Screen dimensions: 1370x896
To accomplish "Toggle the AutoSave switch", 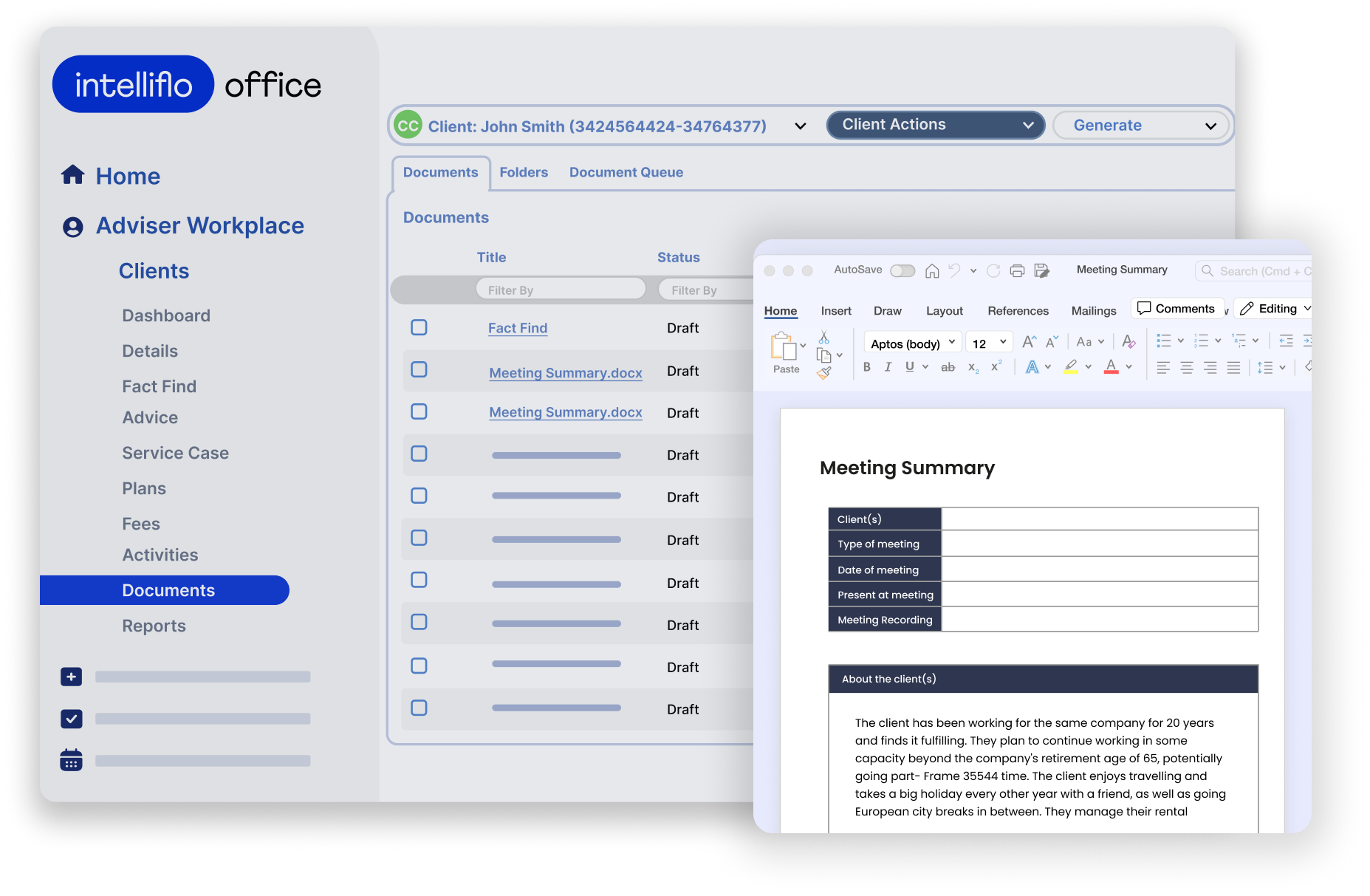I will pos(903,271).
